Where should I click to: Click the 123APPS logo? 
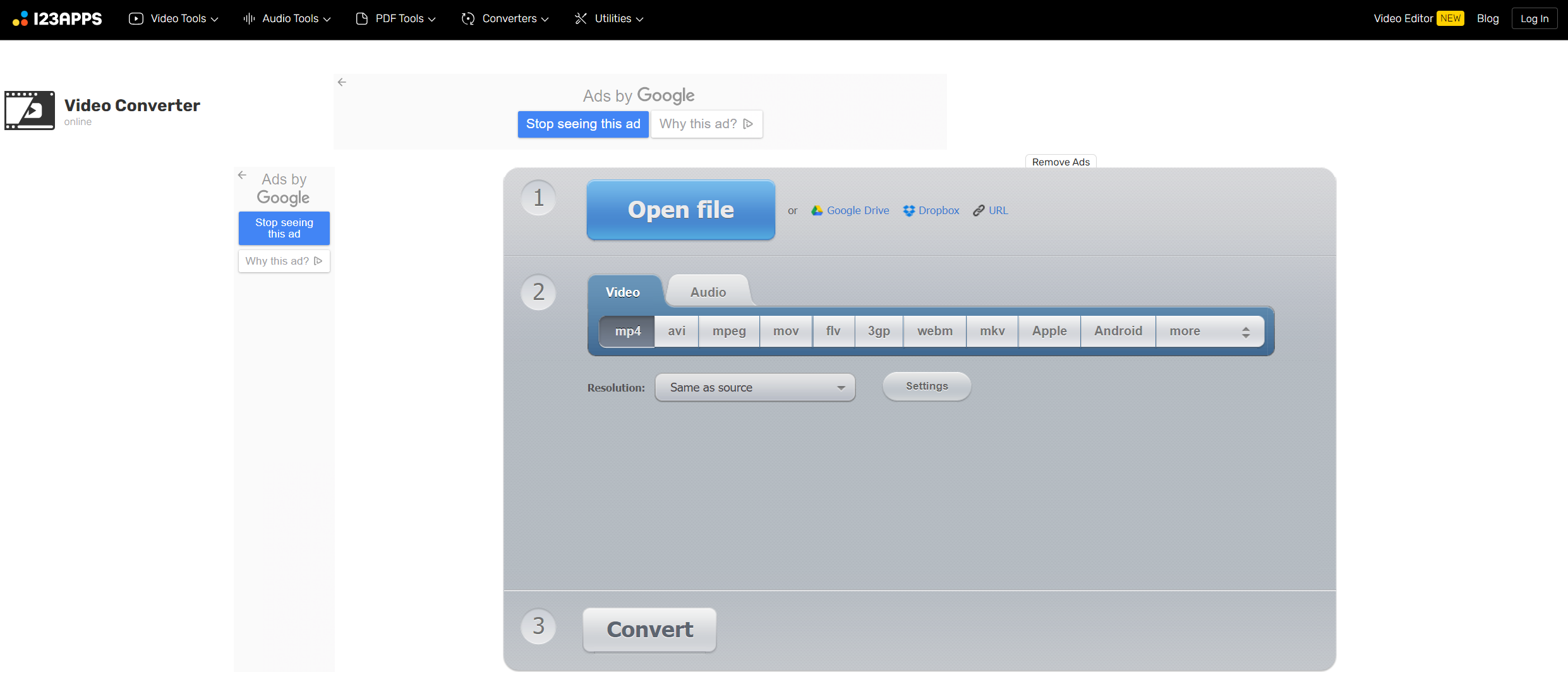(57, 18)
